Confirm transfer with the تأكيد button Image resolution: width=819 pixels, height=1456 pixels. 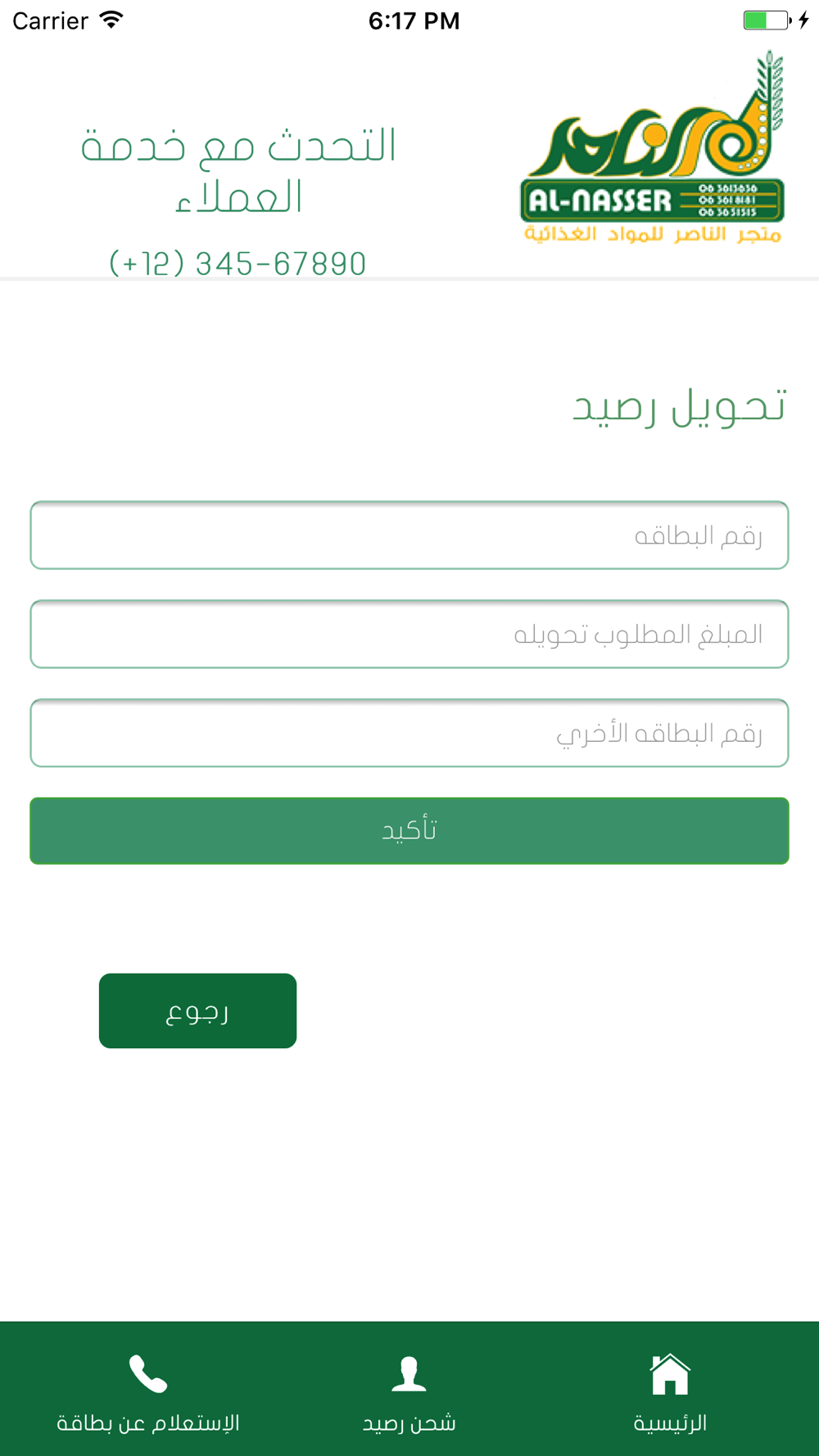coord(409,830)
